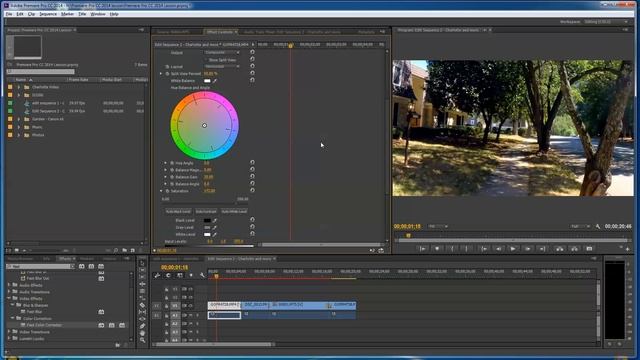640x360 pixels.
Task: Expand the Video Transitions folder
Action: (x=9, y=332)
